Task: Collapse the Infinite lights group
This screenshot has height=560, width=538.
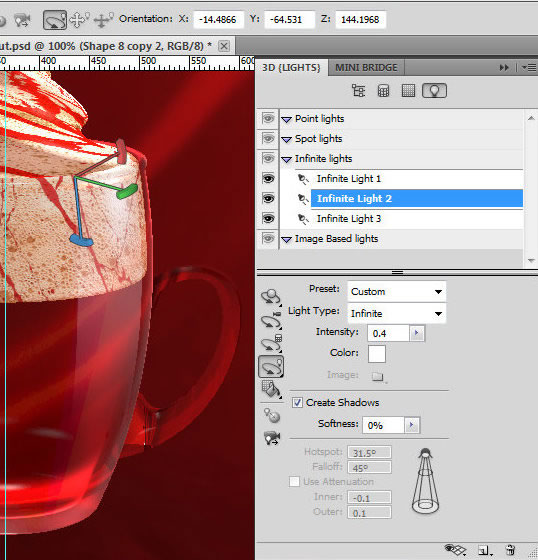Action: [x=287, y=159]
